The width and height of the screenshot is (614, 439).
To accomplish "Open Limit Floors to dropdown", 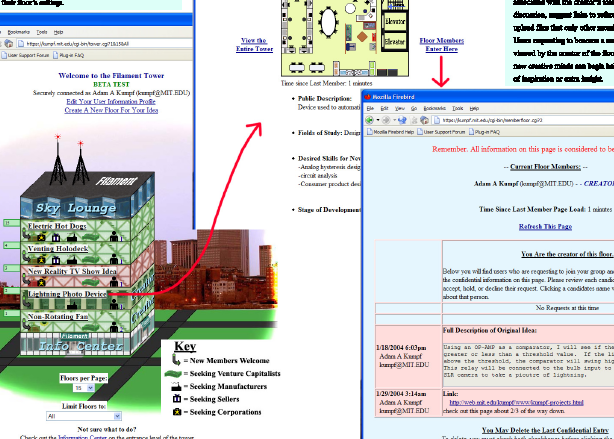I will click(x=84, y=416).
